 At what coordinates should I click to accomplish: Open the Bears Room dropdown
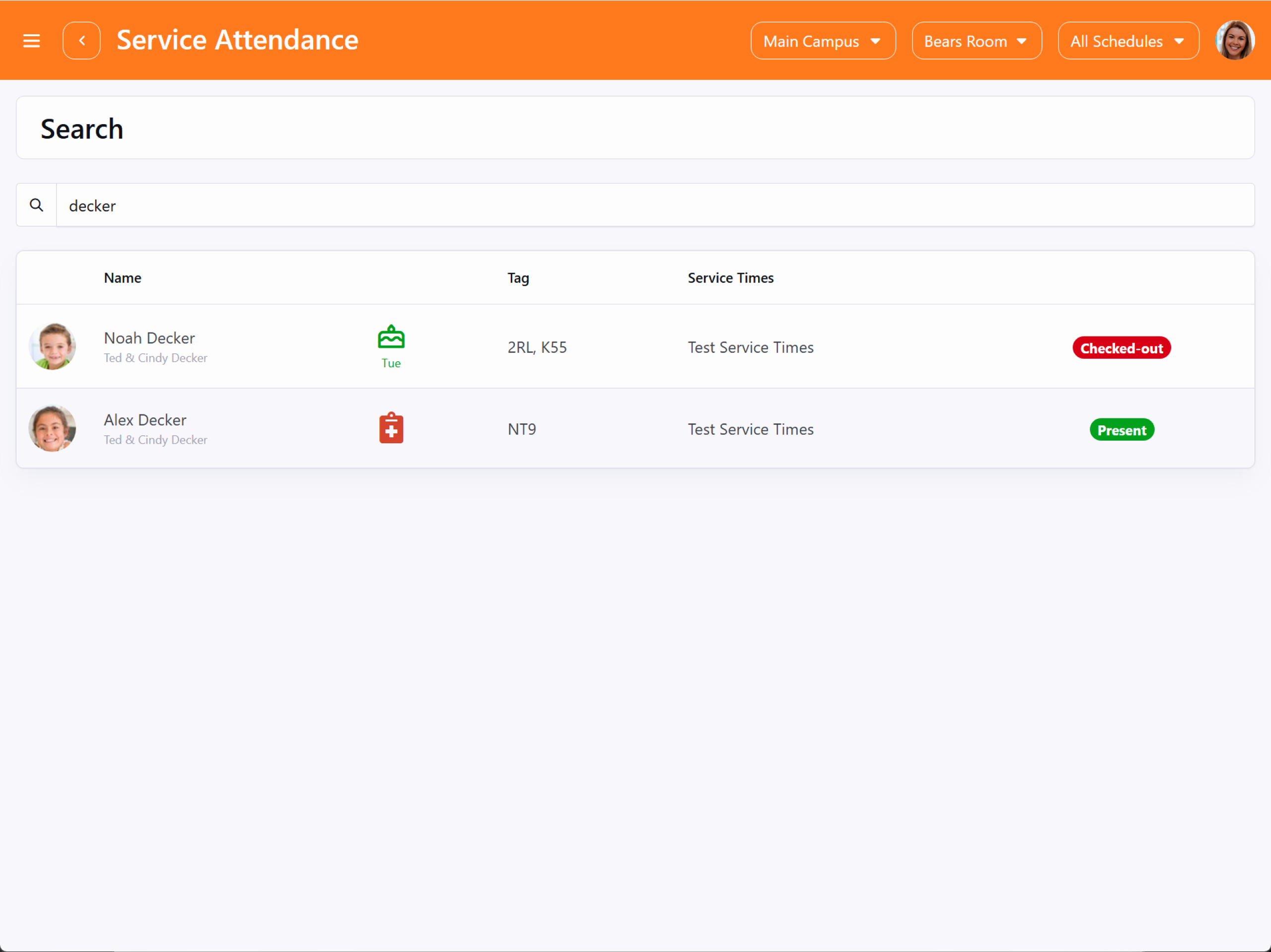point(976,41)
